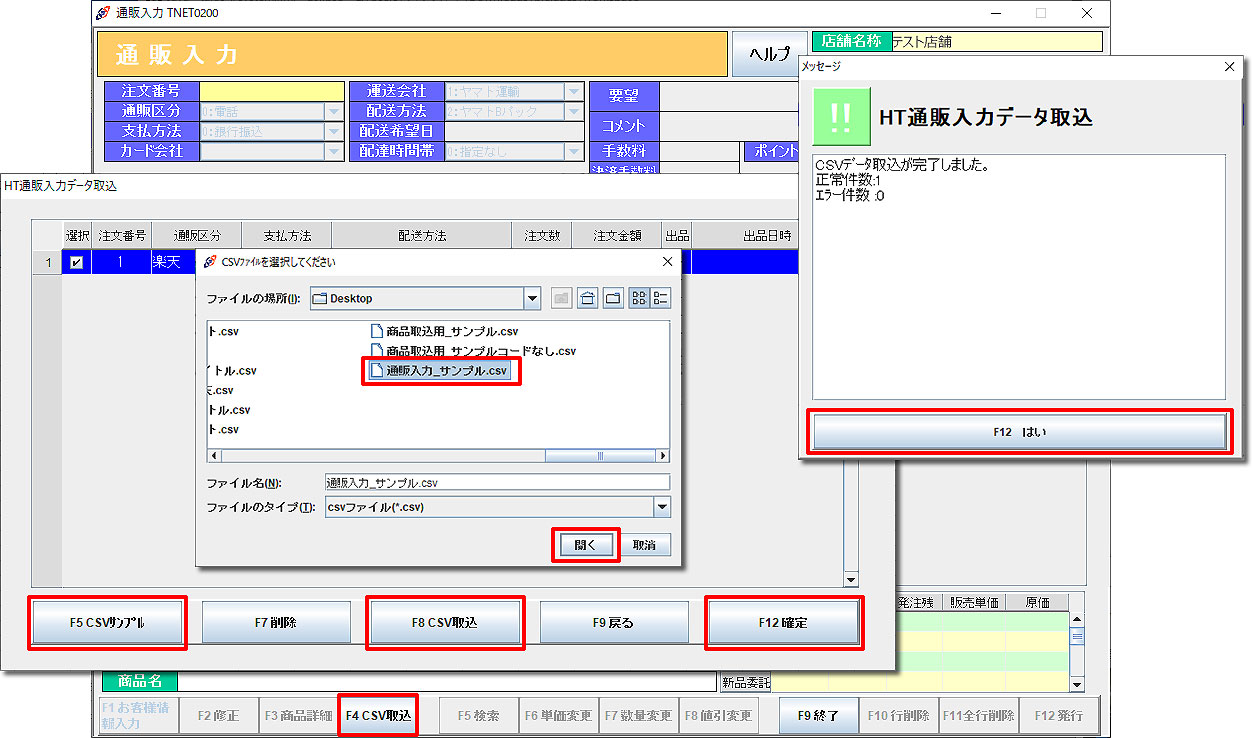1252x738 pixels.
Task: Open the ファイルの場所 location dropdown
Action: coord(534,297)
